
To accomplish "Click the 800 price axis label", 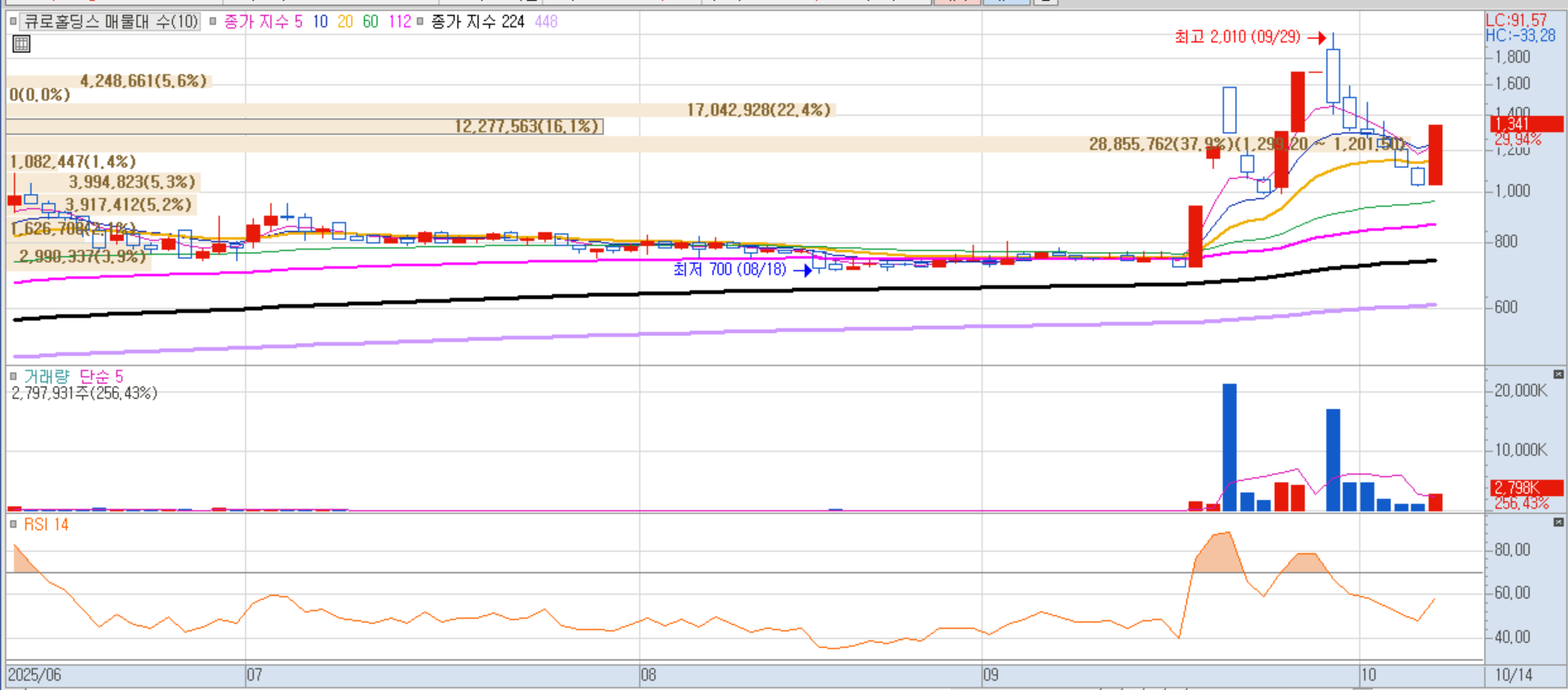I will pyautogui.click(x=1507, y=242).
